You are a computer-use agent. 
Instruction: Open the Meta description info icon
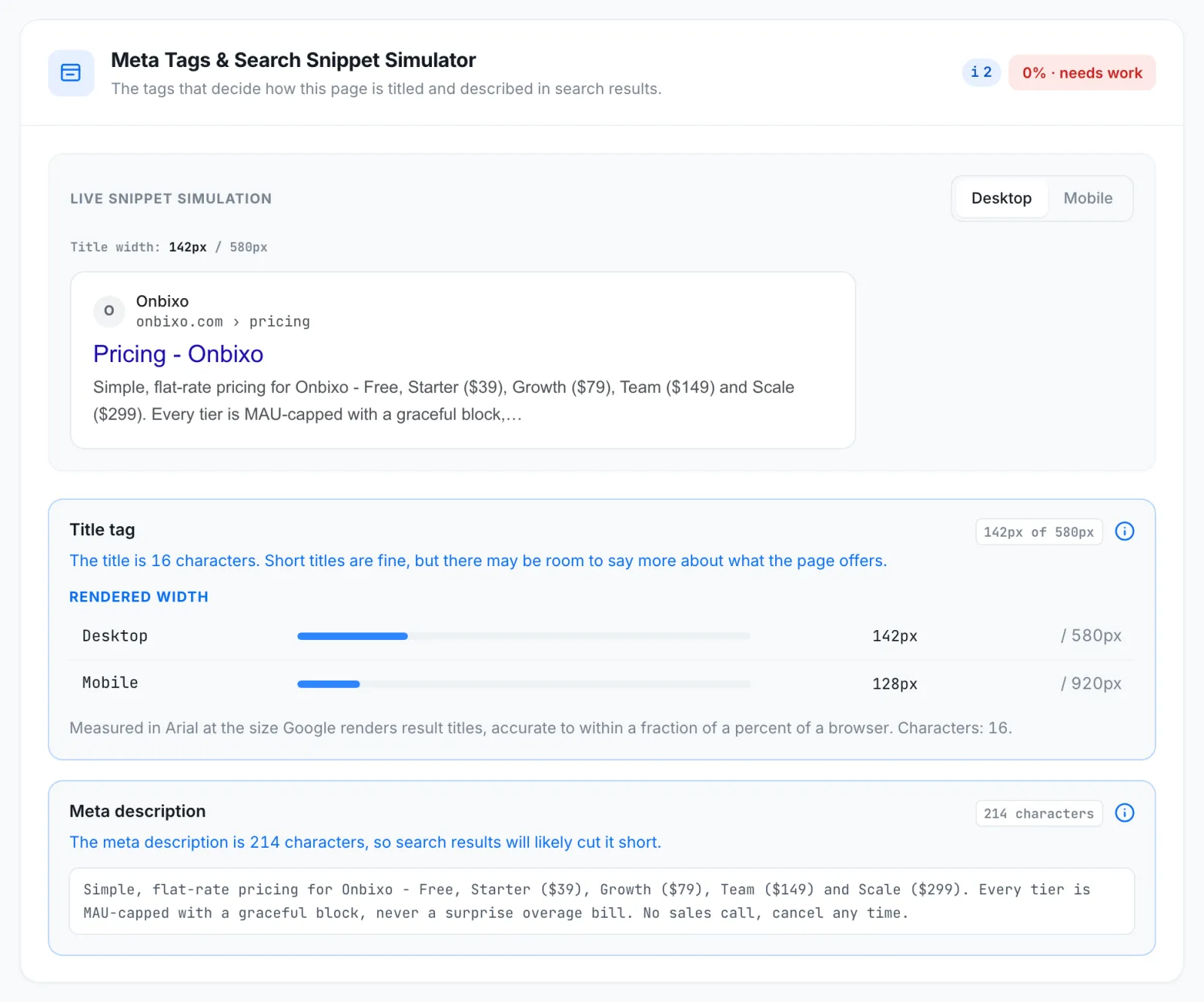[1124, 813]
